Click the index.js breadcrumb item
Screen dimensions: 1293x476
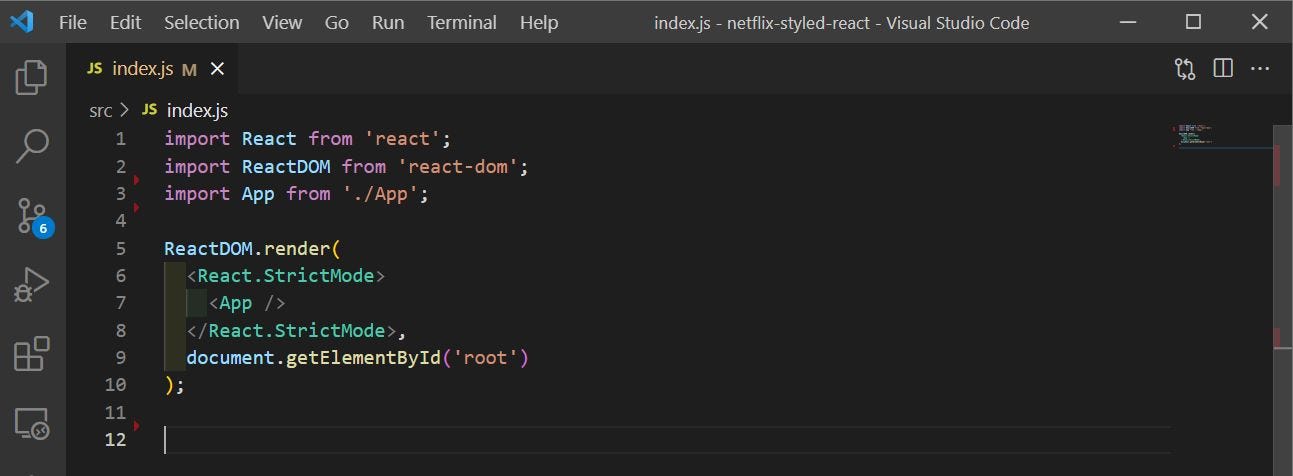click(197, 110)
